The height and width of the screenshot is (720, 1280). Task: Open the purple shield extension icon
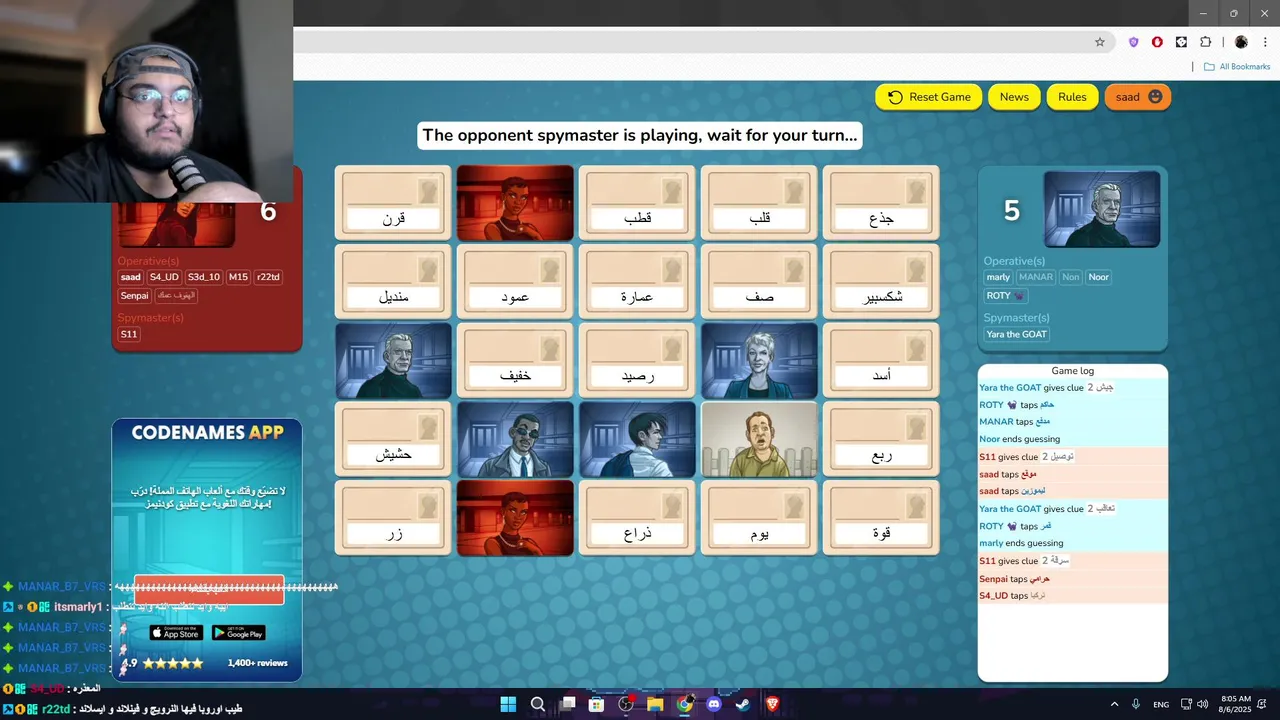coord(1133,42)
